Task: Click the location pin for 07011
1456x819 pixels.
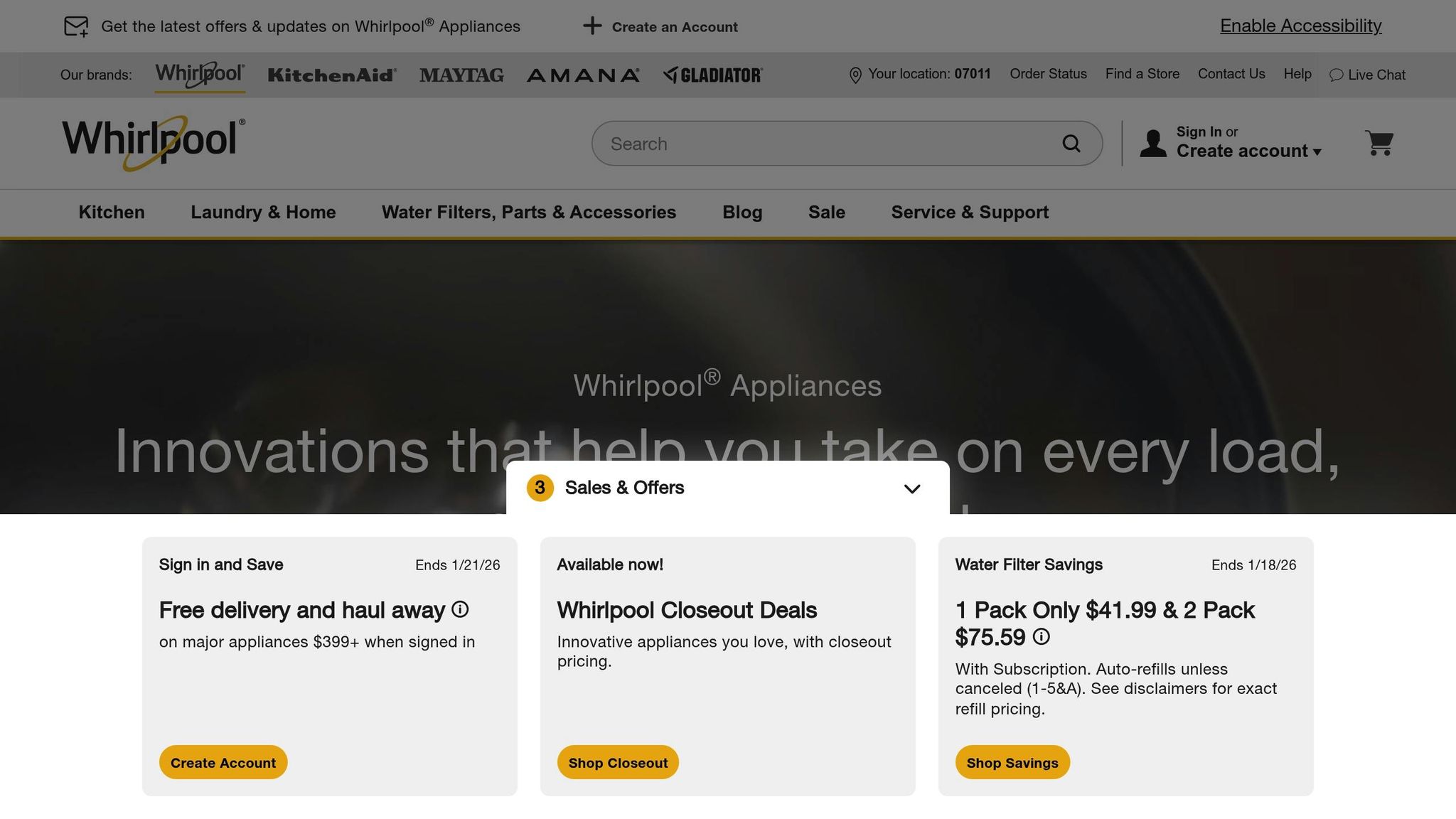Action: (x=855, y=75)
